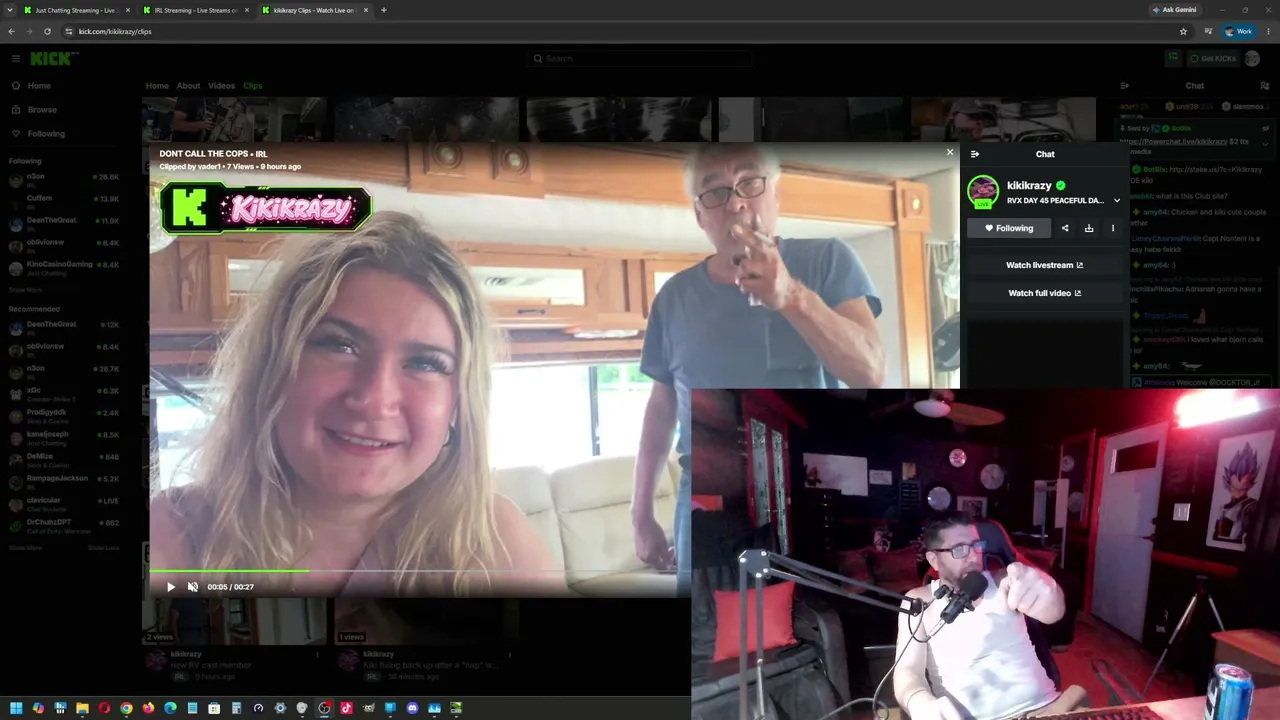Screen dimensions: 1280x720
Task: Focus the address bar URL
Action: (115, 31)
